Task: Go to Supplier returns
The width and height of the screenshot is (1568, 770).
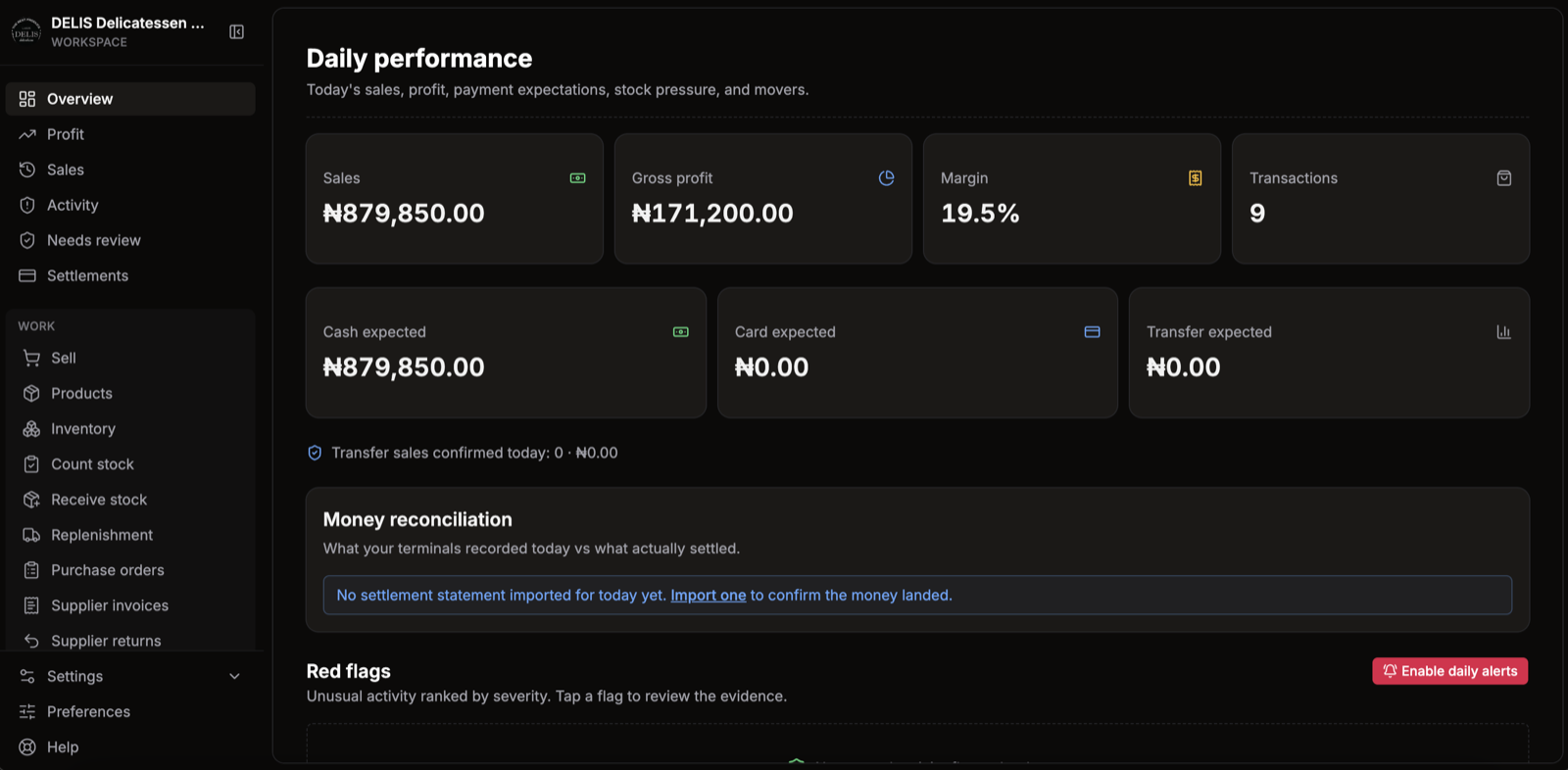Action: point(130,640)
